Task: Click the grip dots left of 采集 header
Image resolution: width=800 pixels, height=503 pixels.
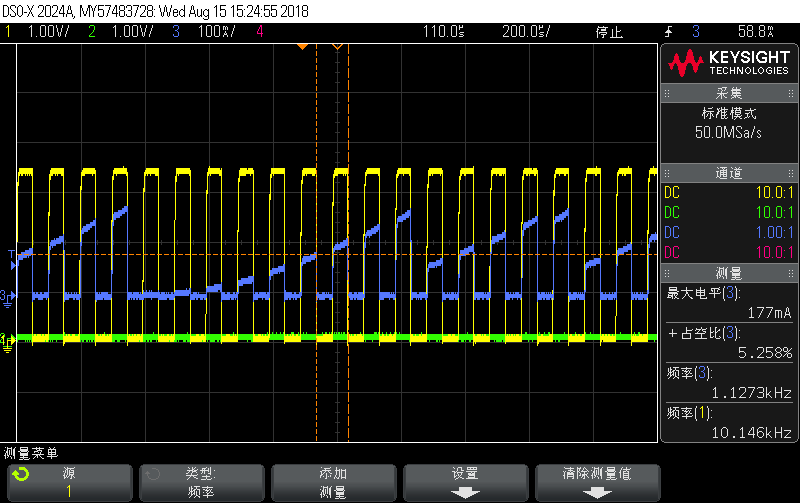Action: tap(667, 93)
